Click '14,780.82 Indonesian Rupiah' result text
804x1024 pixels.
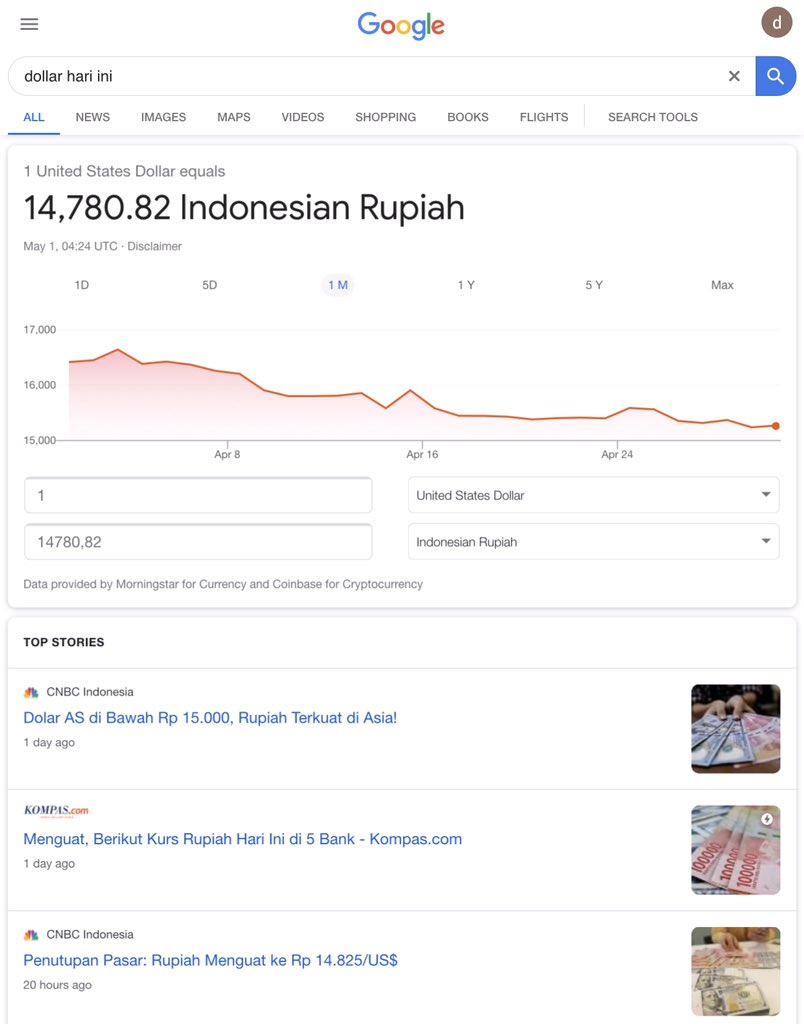(244, 208)
